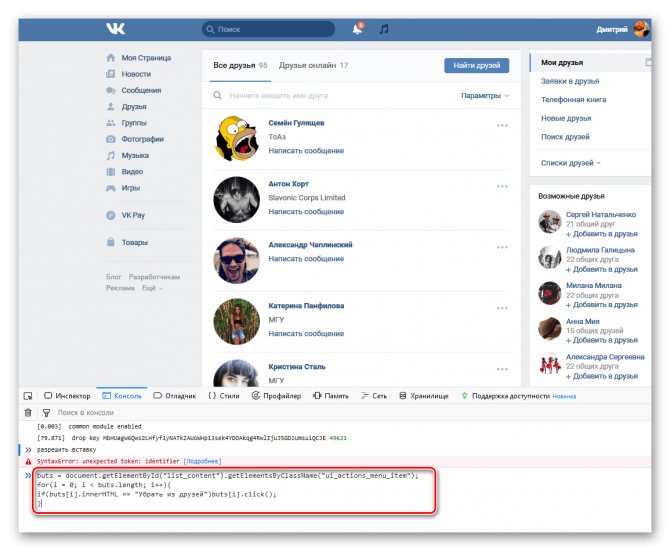
Task: Open Заявки в друзья section
Action: point(570,81)
